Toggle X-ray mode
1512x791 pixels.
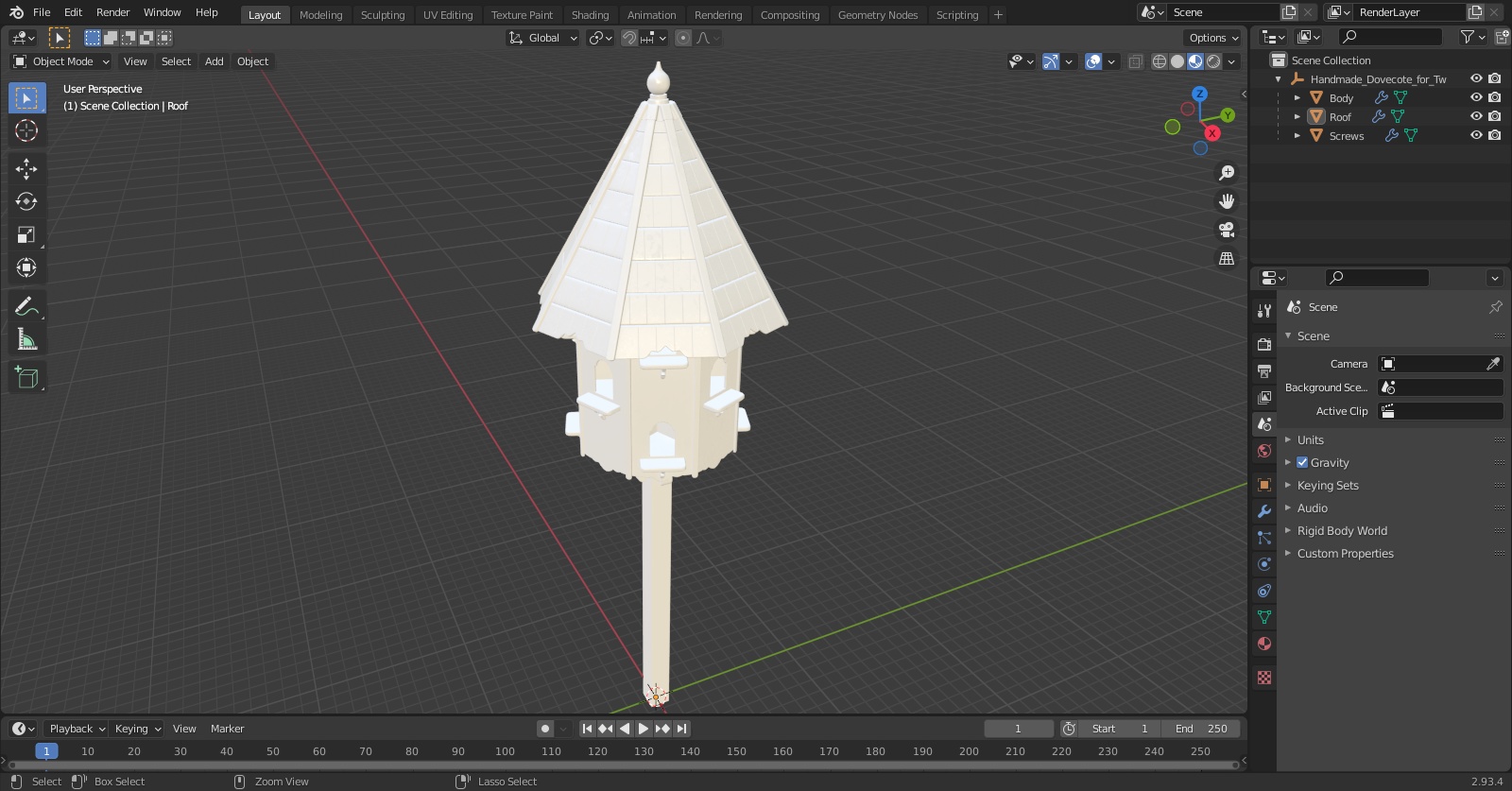pos(1135,61)
